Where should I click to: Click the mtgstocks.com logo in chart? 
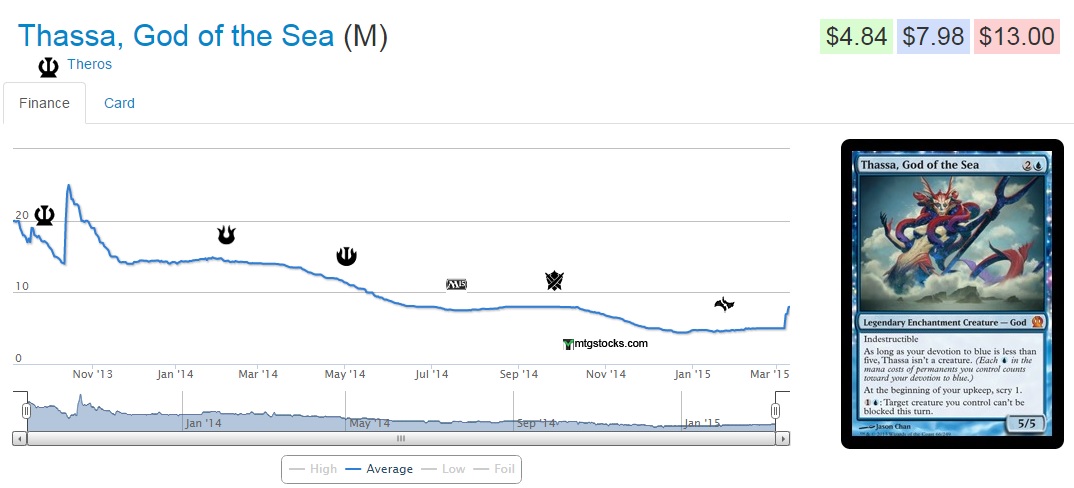[x=606, y=343]
